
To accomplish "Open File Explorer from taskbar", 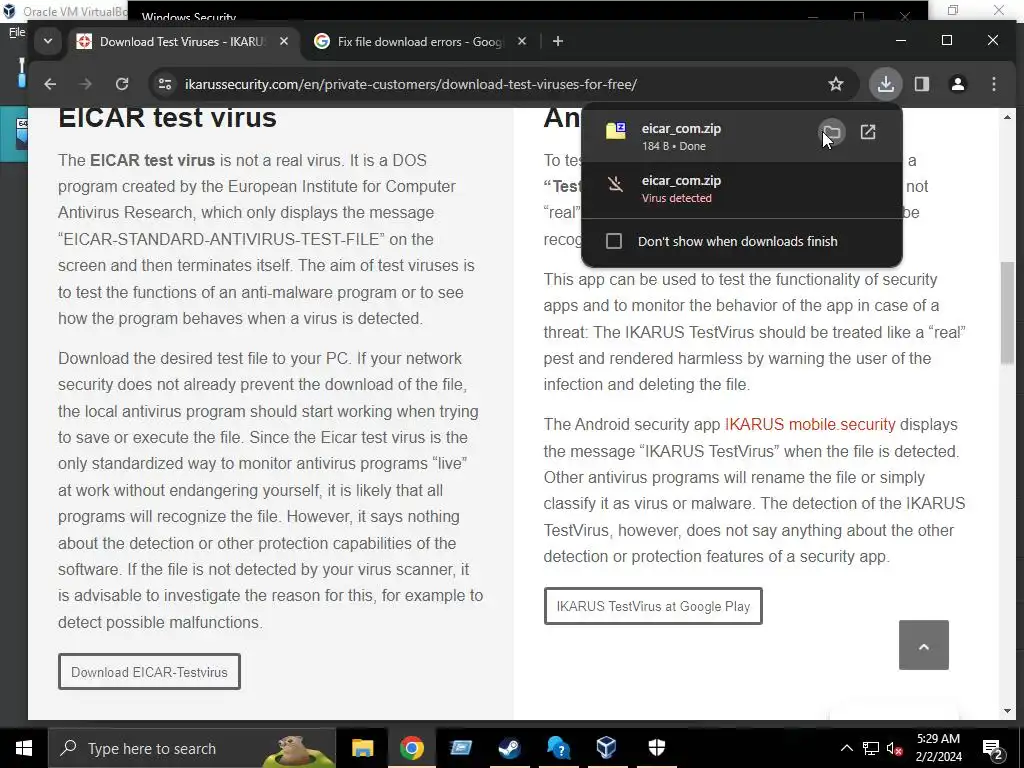I will (x=362, y=748).
